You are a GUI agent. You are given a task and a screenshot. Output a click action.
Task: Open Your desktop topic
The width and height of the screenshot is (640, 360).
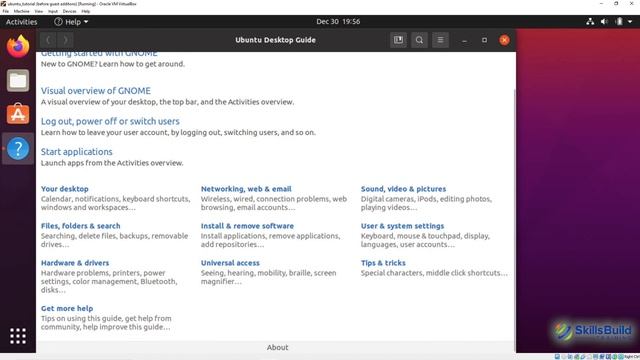click(64, 189)
